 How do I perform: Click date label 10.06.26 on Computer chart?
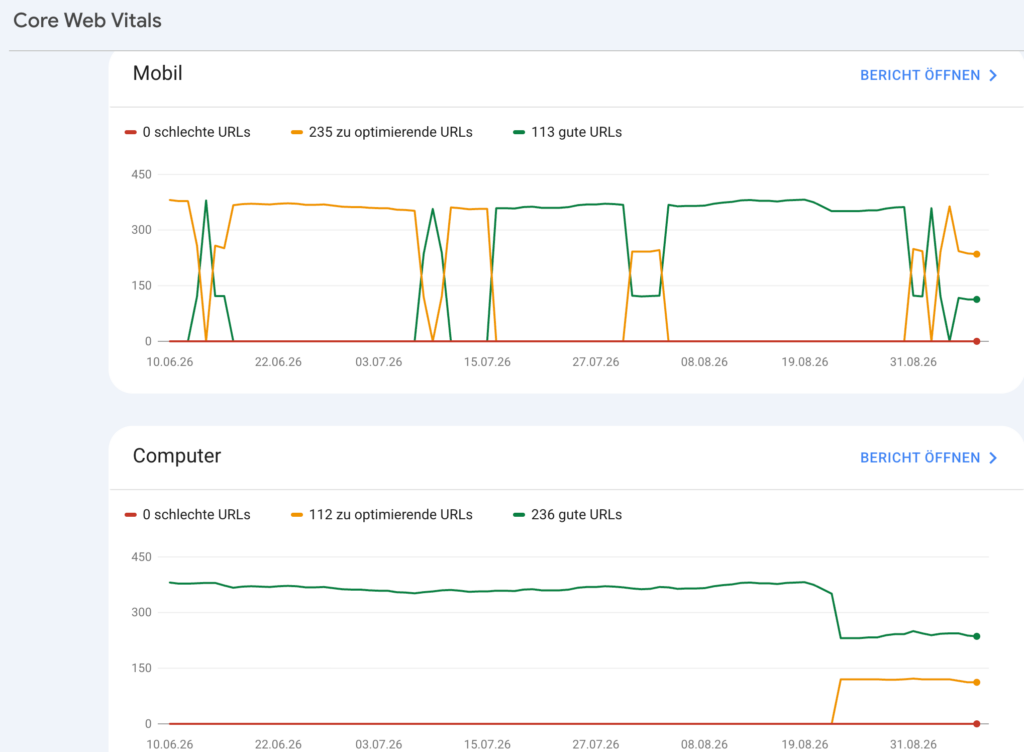click(x=170, y=744)
